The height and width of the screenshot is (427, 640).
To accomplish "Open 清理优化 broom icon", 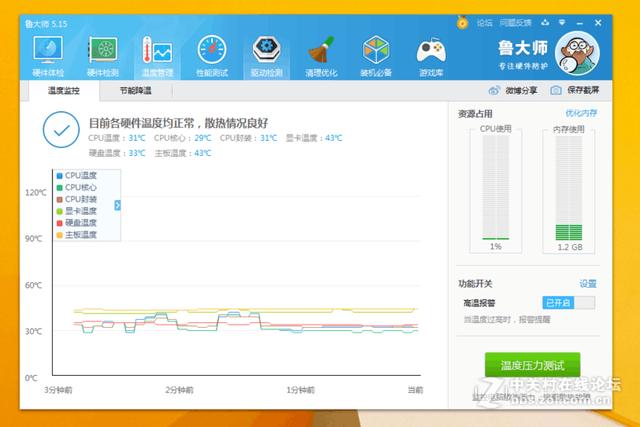I will point(321,50).
